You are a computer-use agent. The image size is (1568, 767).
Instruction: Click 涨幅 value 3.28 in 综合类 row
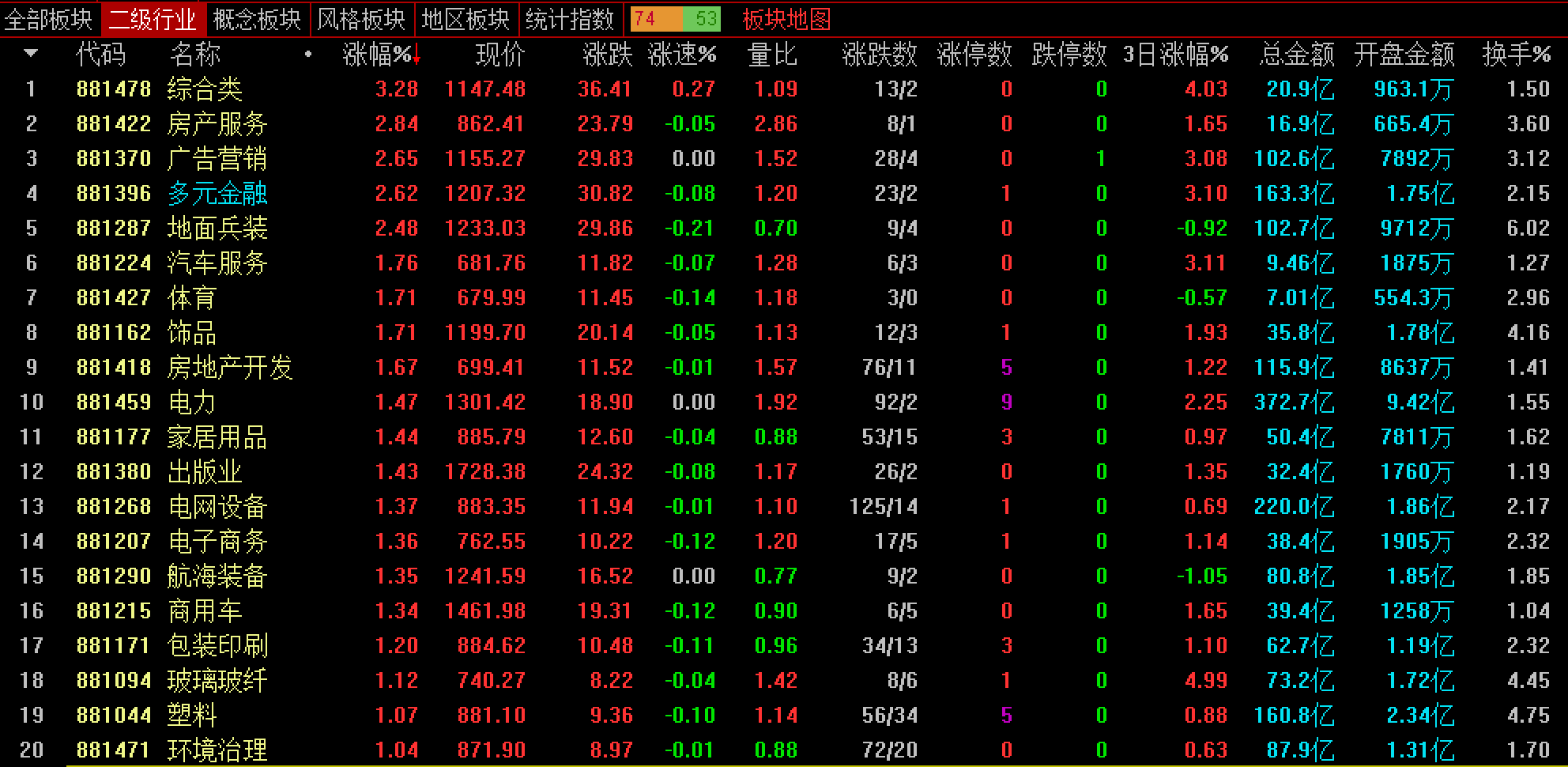point(397,89)
